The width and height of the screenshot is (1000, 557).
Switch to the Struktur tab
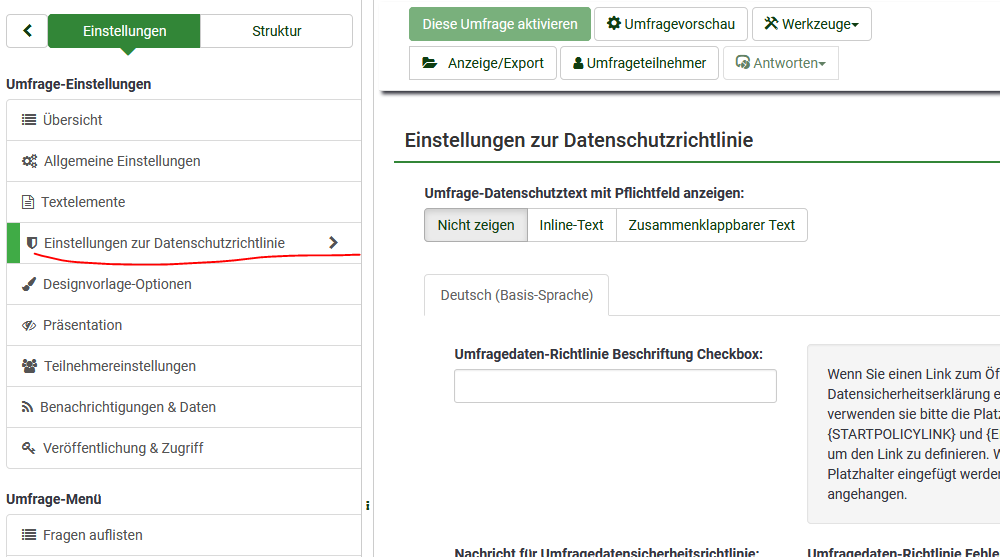pyautogui.click(x=276, y=31)
